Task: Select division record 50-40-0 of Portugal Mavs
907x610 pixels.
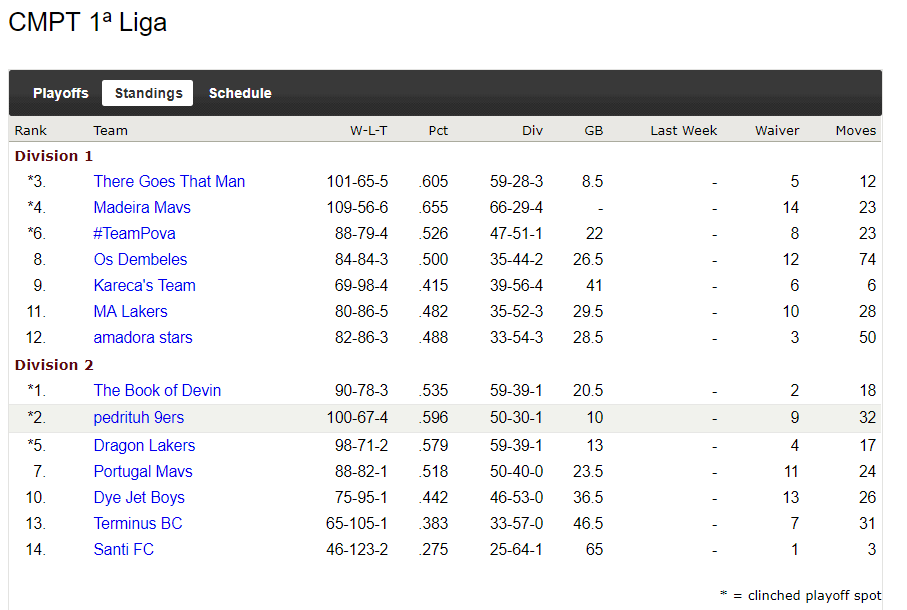Action: click(x=516, y=472)
